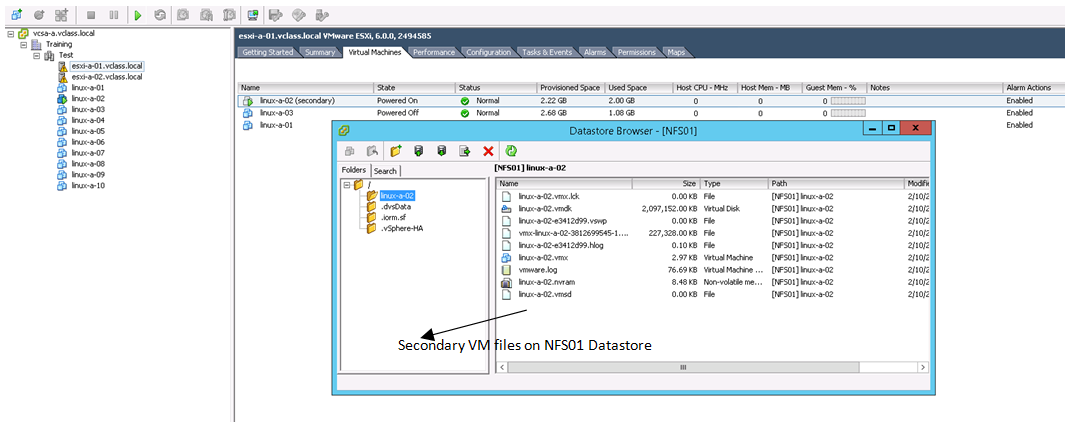
Task: Click the second green datastore icon in Datastore Browser
Action: point(442,152)
